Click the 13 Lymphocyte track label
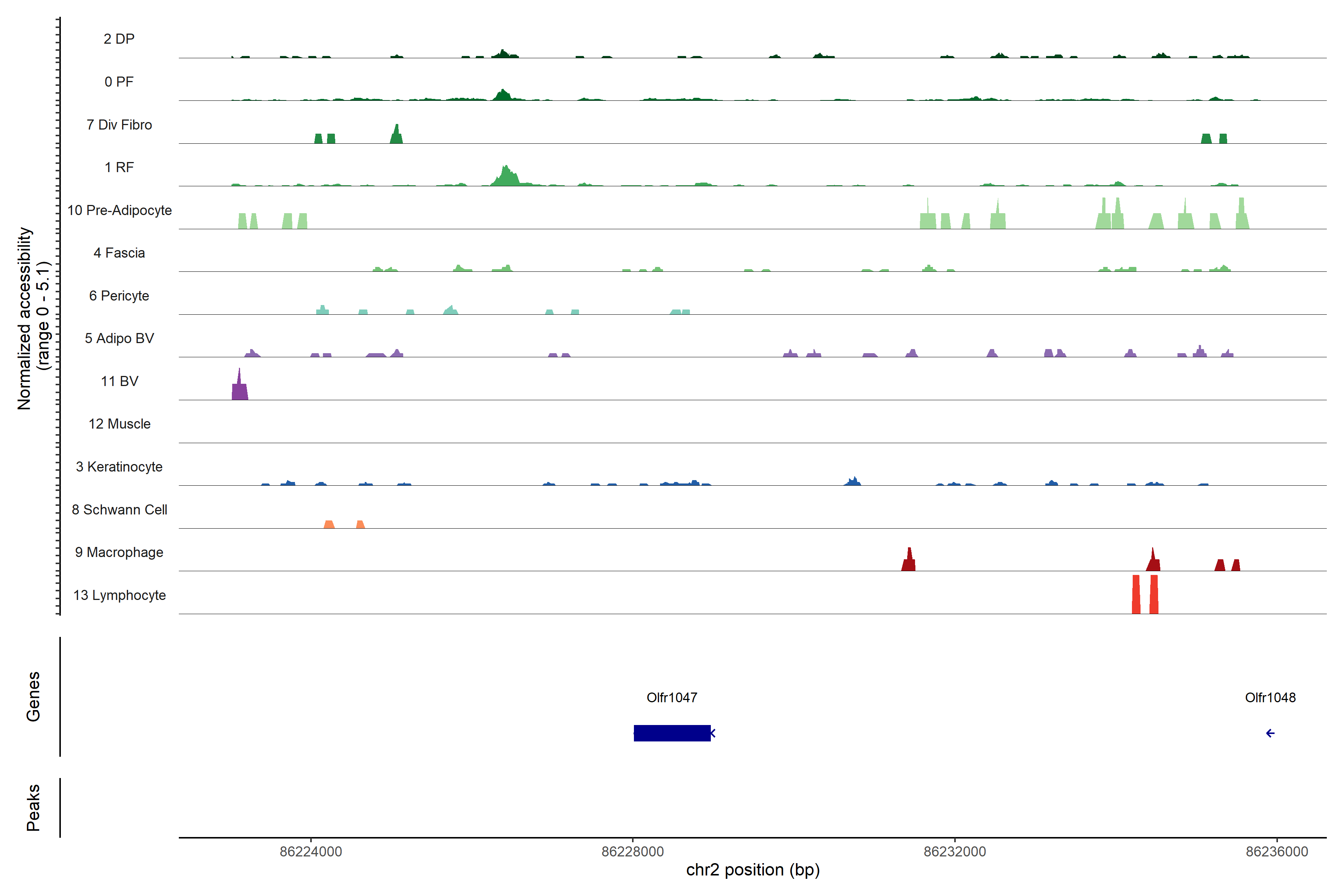This screenshot has width=1344, height=896. (119, 595)
